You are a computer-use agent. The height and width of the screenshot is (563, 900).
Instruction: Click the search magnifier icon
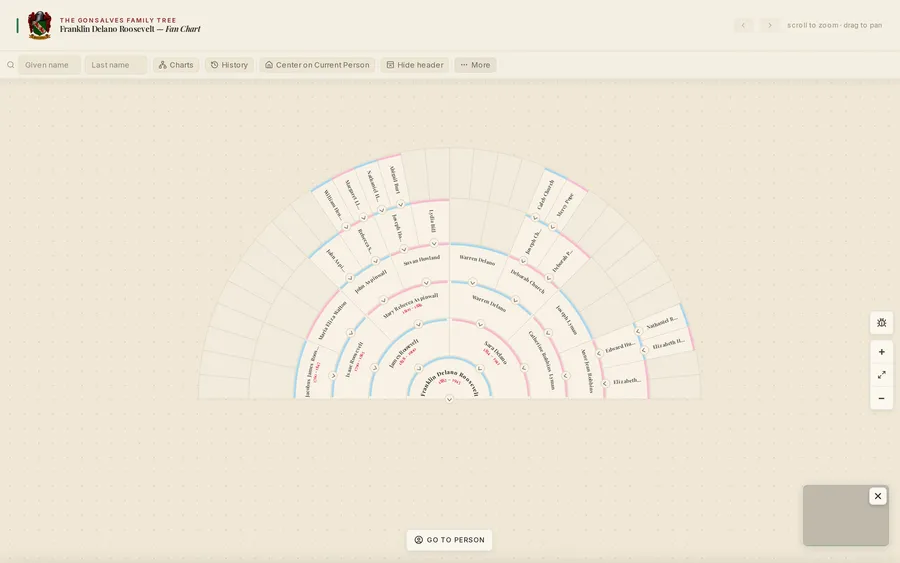pos(10,65)
